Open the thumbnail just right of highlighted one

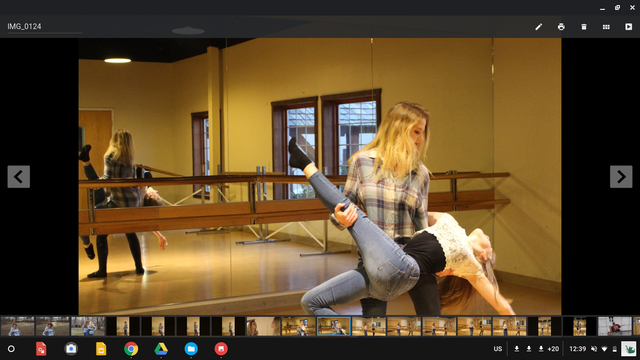[369, 327]
